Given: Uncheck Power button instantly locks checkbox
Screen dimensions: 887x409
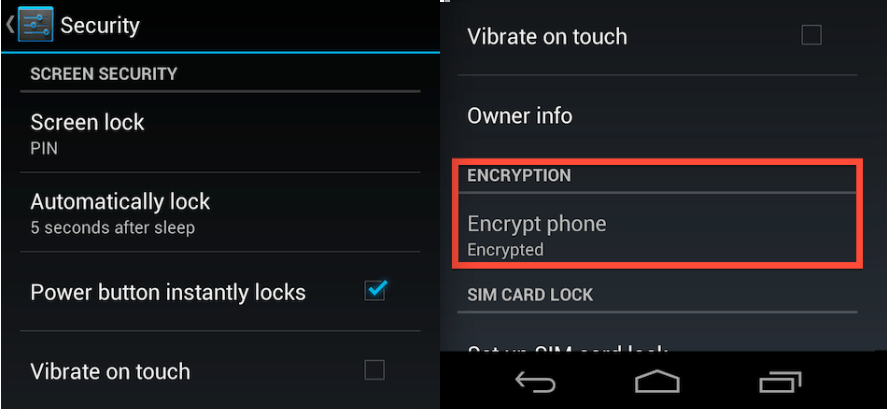Looking at the screenshot, I should (x=375, y=290).
